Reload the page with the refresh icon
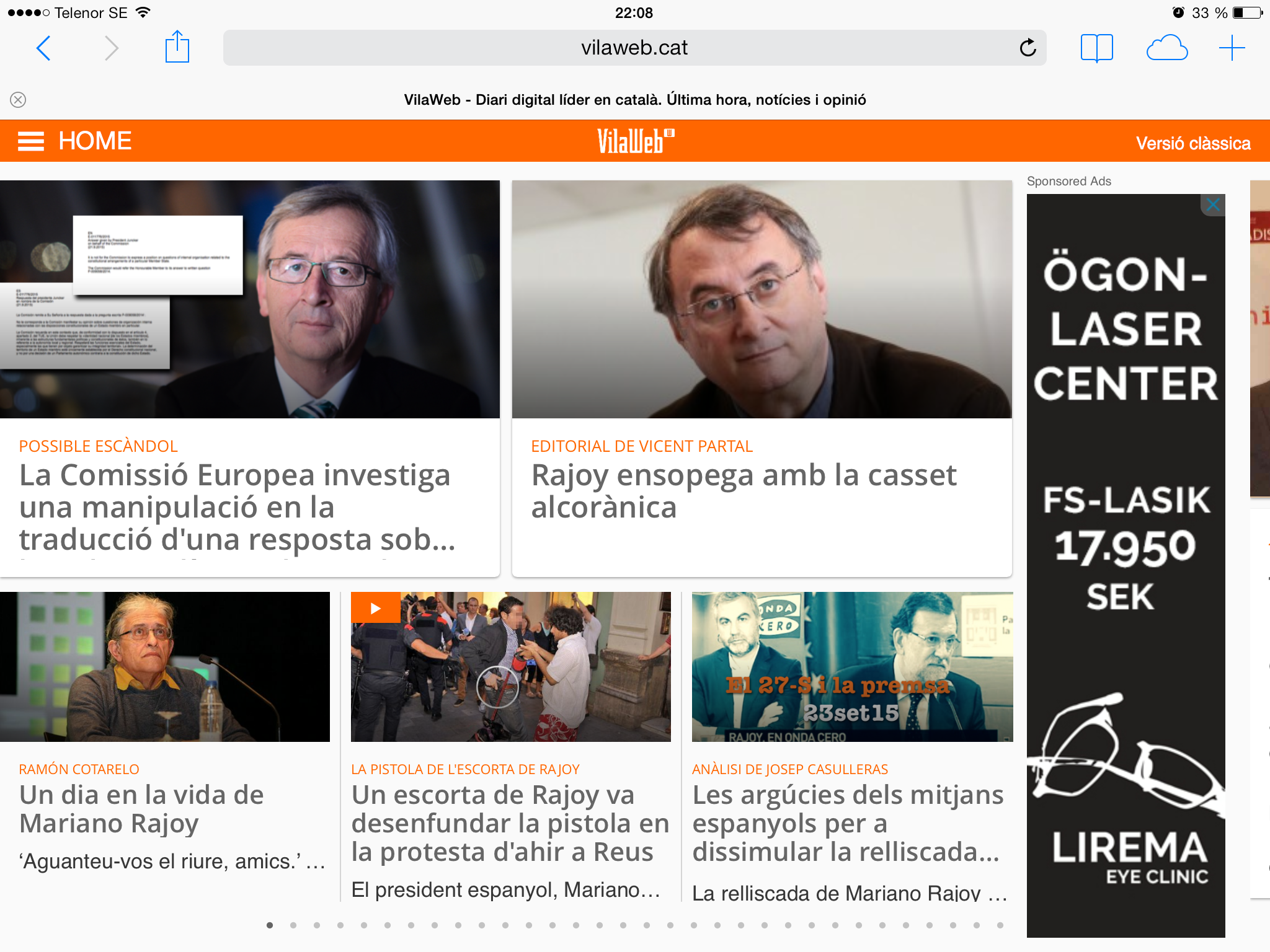This screenshot has width=1270, height=952. pyautogui.click(x=1028, y=47)
